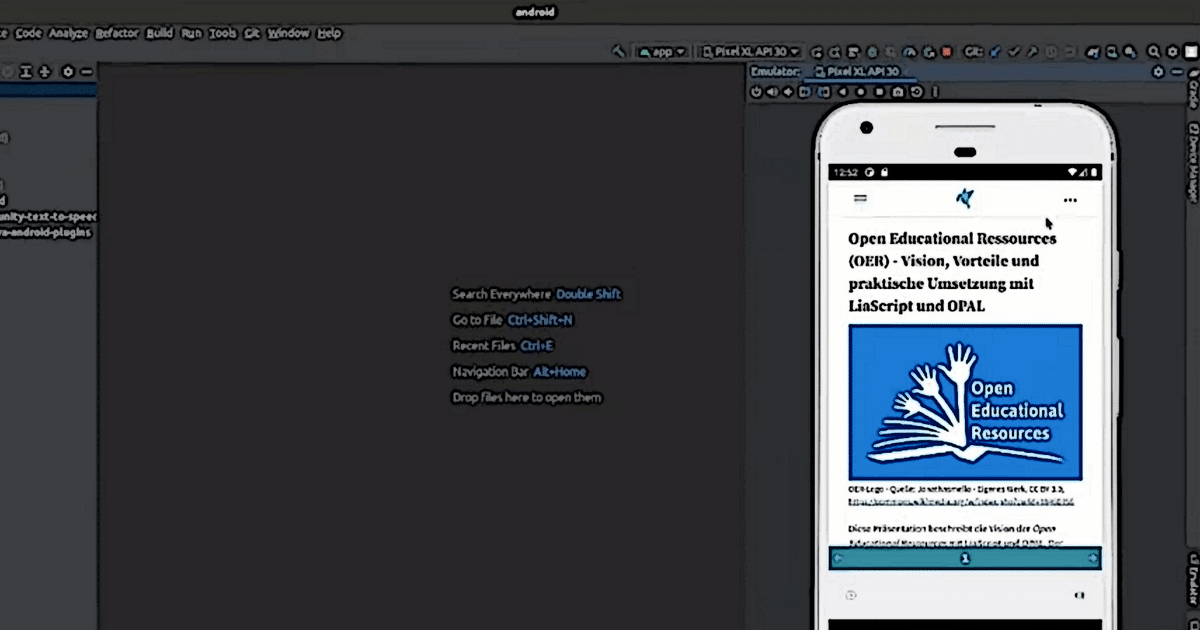Click the Search Everywhere magnifier icon

[1154, 51]
